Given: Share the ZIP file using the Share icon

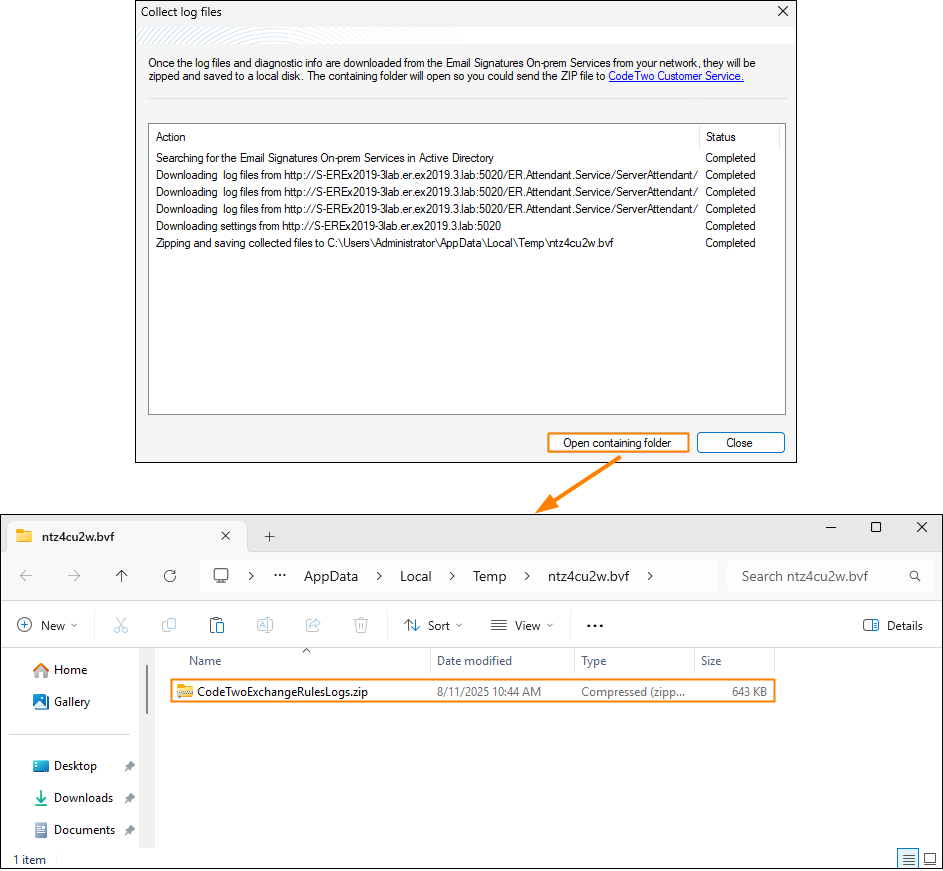Looking at the screenshot, I should click(x=312, y=625).
